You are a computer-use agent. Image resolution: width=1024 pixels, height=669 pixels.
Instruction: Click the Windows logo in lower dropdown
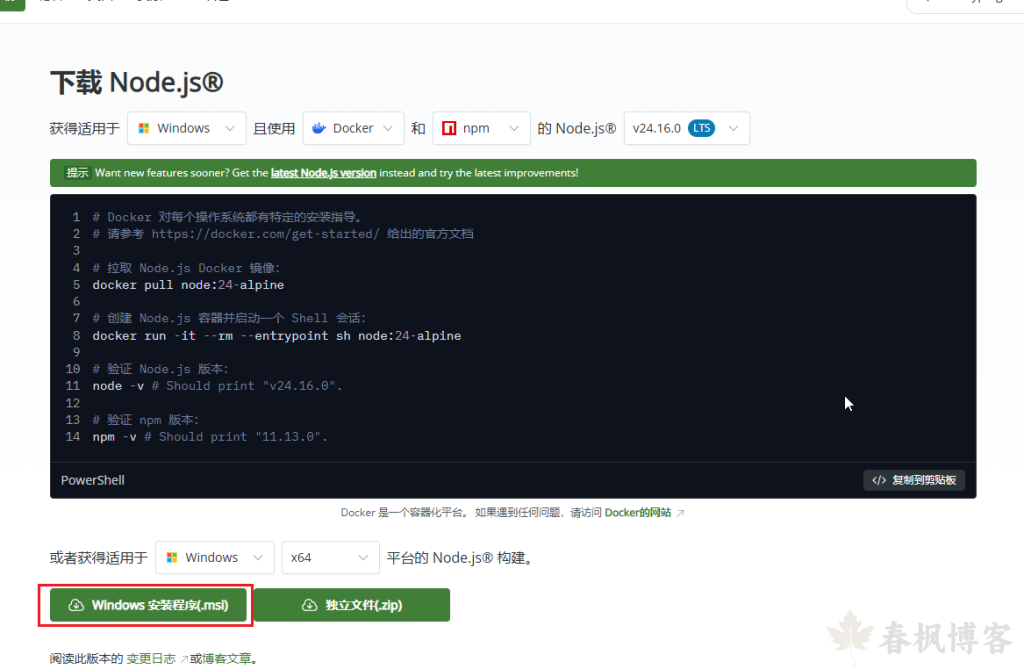click(172, 557)
